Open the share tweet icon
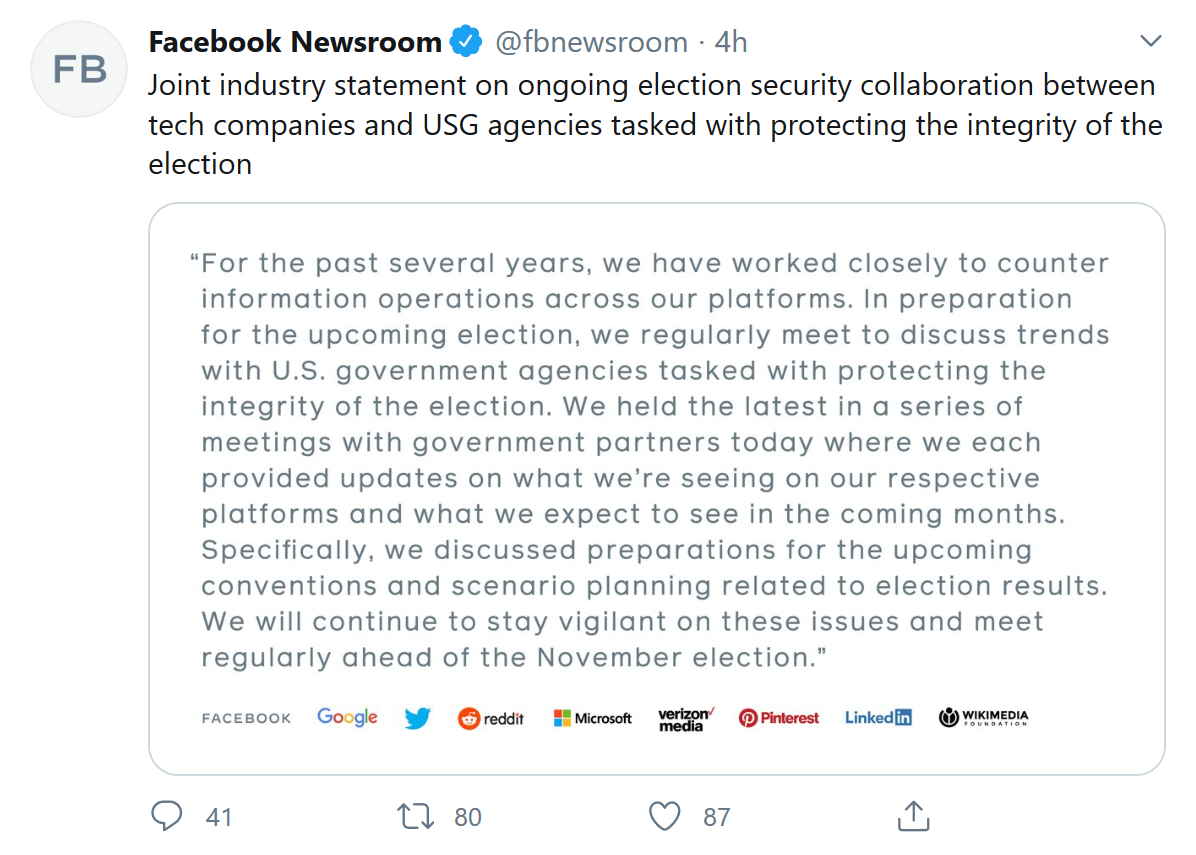Screen dimensions: 1196x855 (913, 817)
